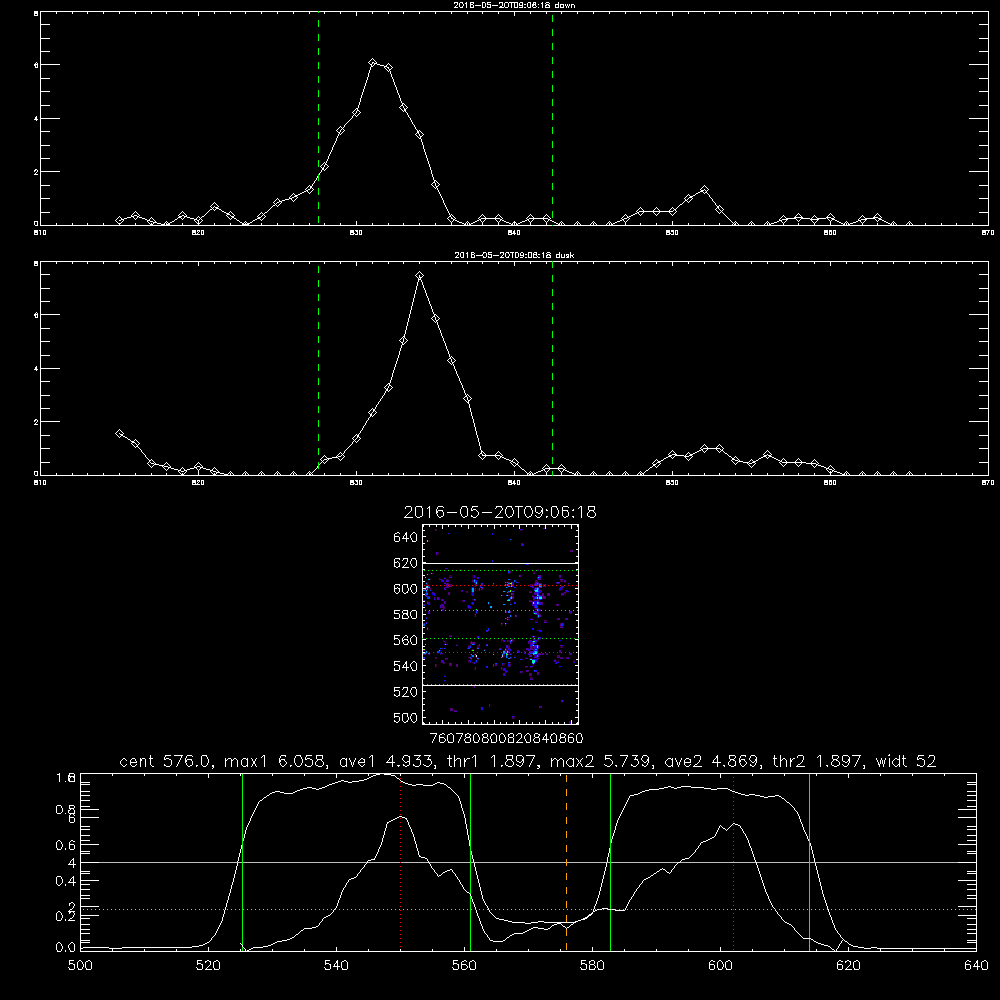Click the 'widt 52' value text

[906, 761]
